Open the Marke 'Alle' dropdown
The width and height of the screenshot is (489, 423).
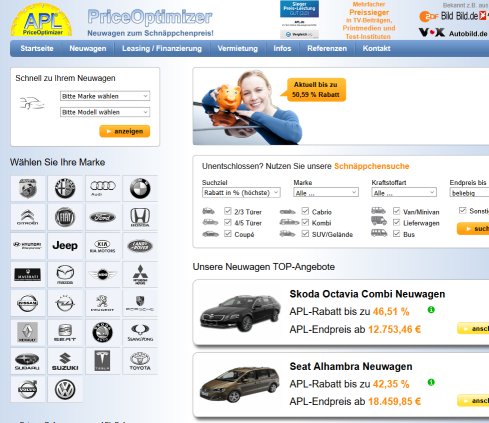point(326,193)
